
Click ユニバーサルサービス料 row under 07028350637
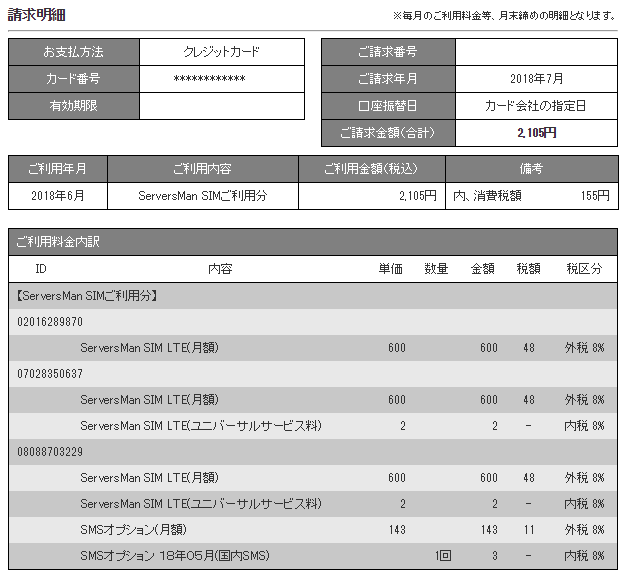313,426
